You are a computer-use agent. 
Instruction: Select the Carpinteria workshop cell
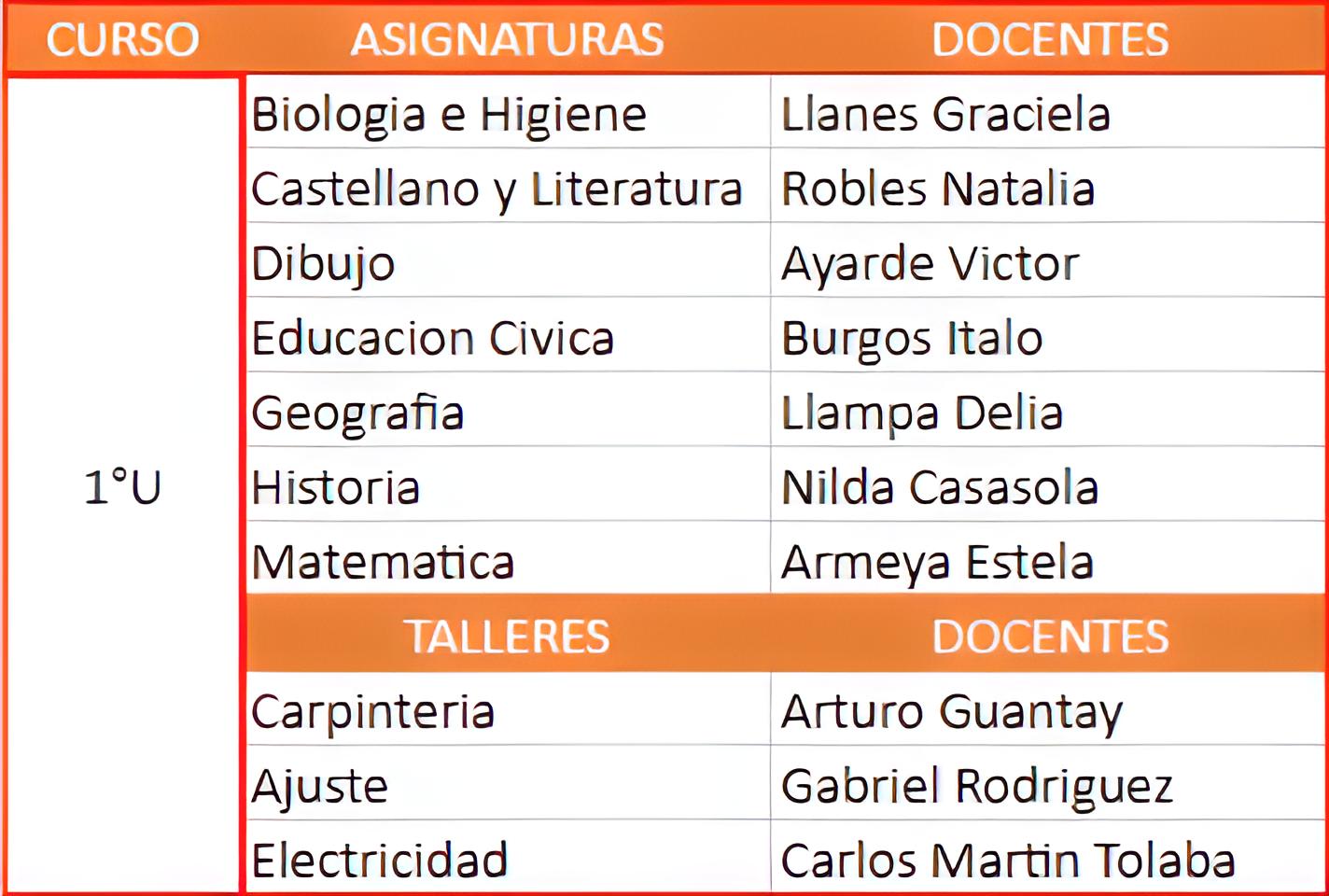pyautogui.click(x=372, y=712)
